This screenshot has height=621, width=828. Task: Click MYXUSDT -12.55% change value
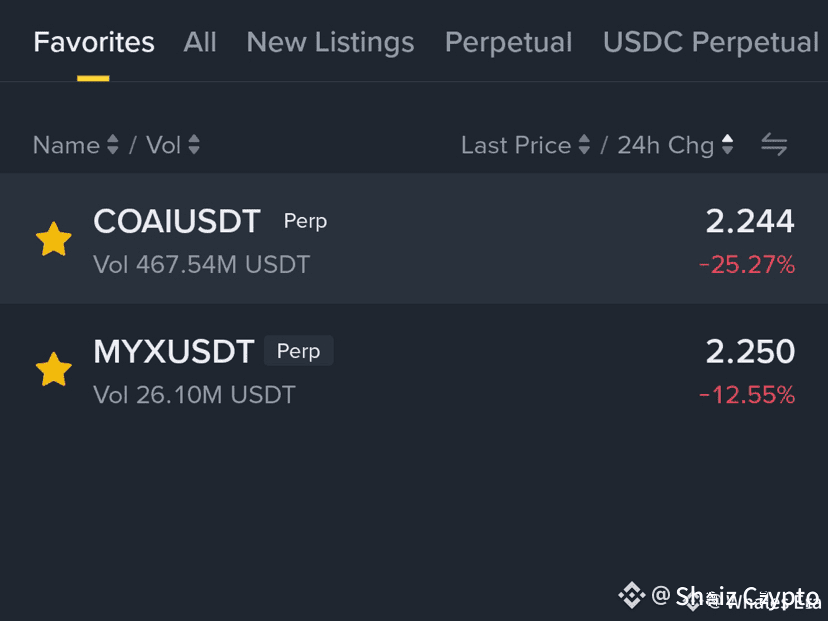[x=747, y=395]
